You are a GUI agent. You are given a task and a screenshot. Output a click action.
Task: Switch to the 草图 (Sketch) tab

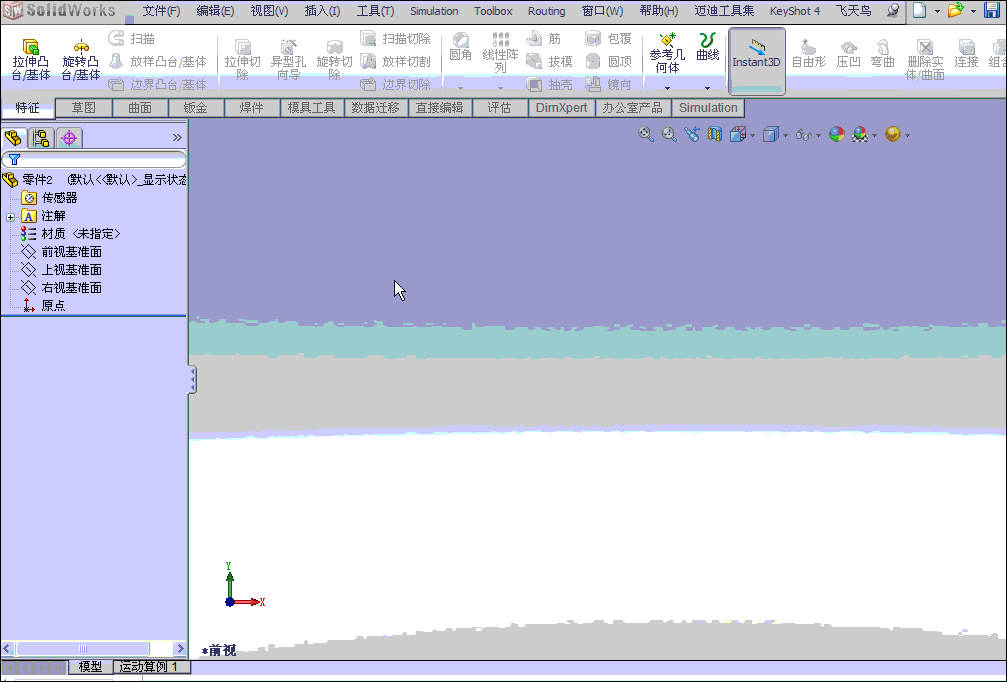83,108
